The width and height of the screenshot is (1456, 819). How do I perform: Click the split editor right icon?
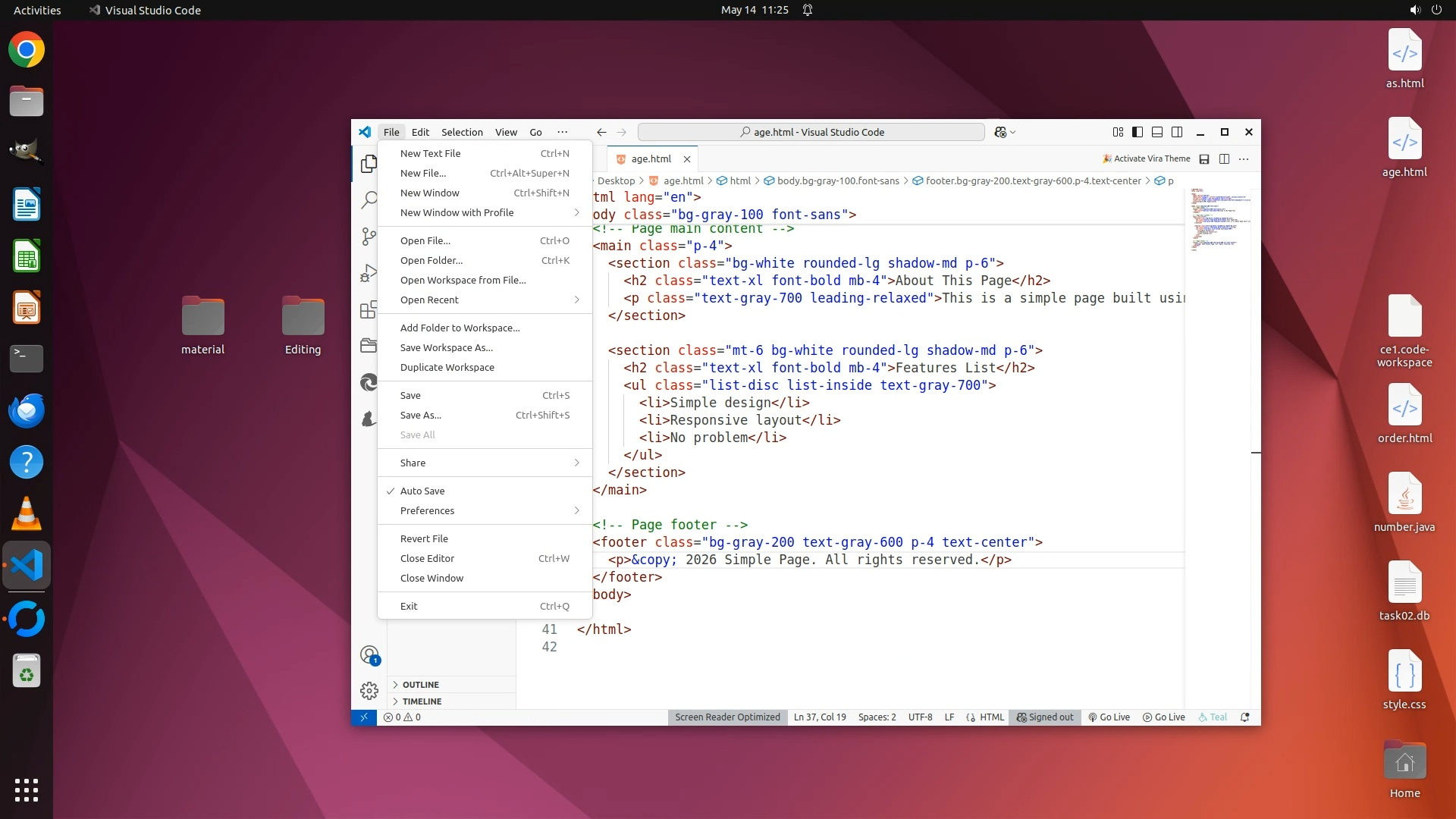pyautogui.click(x=1224, y=159)
